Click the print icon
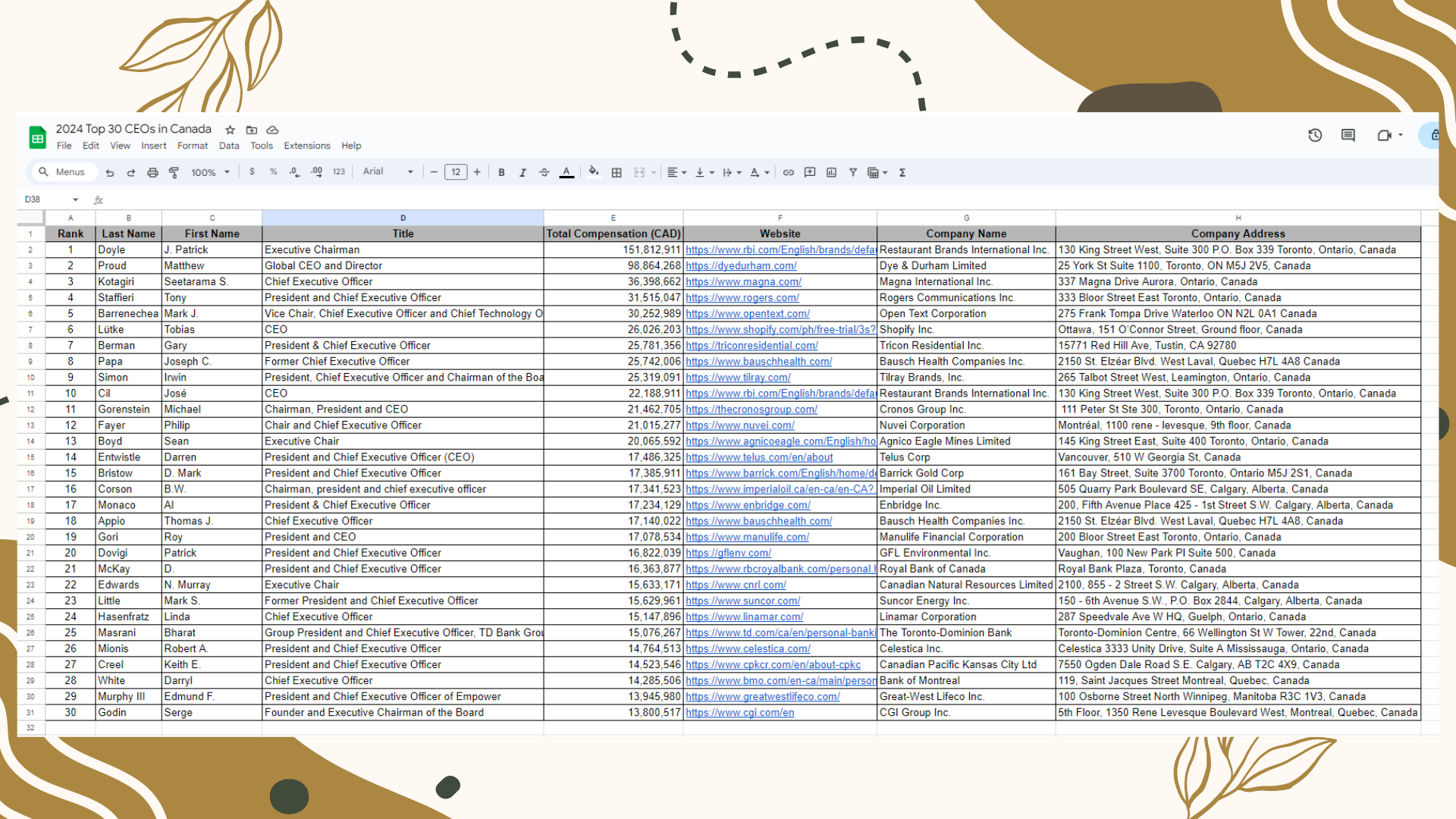 point(152,173)
